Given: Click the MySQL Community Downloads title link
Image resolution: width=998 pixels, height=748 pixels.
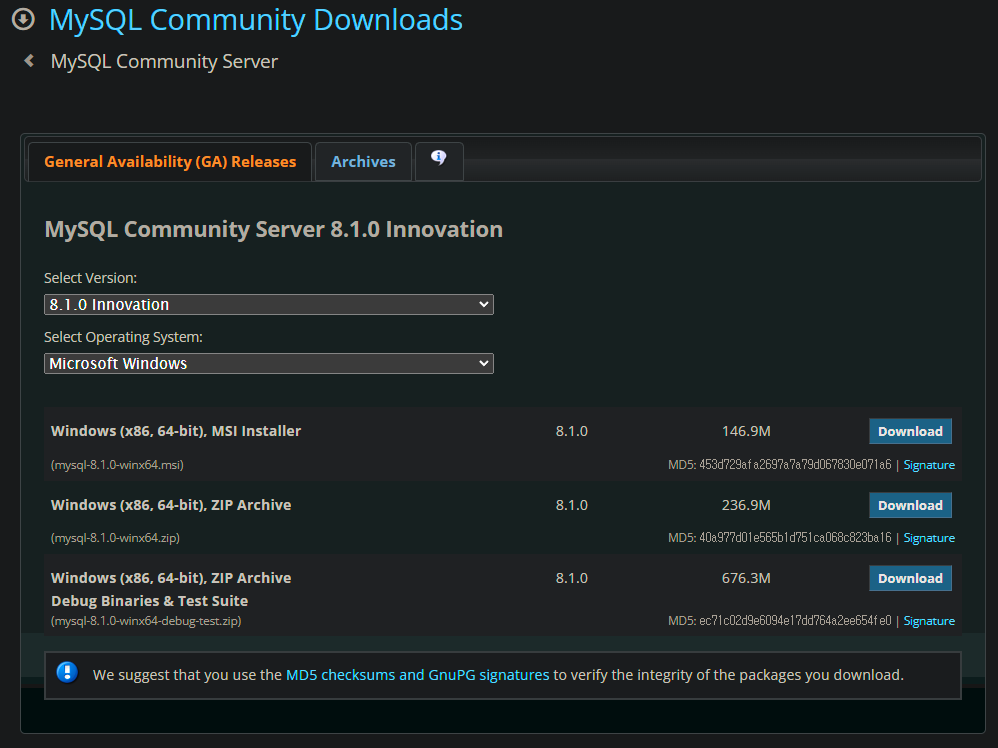Looking at the screenshot, I should [256, 20].
